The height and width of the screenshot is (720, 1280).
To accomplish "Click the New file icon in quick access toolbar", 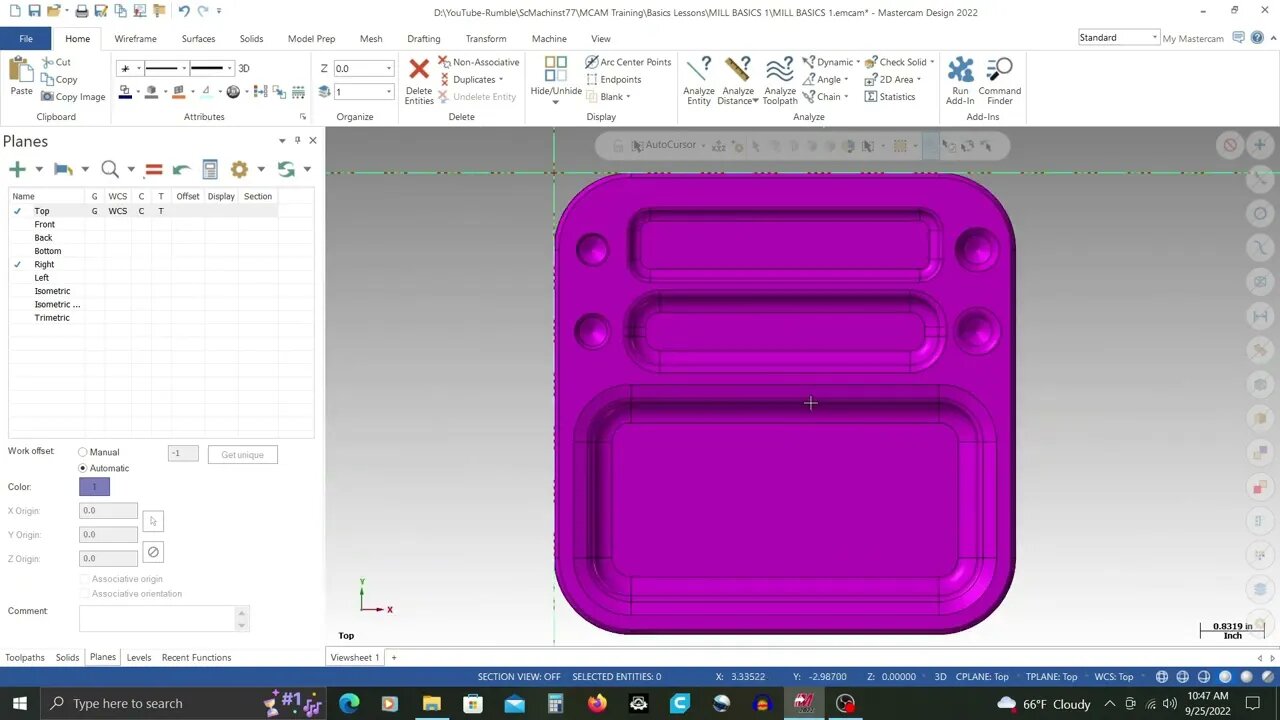I will pos(14,11).
